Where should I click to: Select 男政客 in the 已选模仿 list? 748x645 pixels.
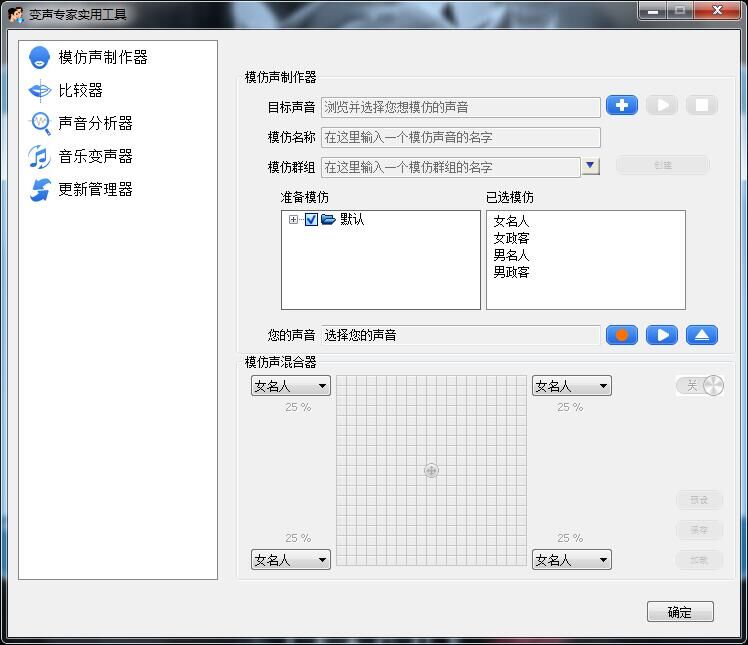[511, 272]
